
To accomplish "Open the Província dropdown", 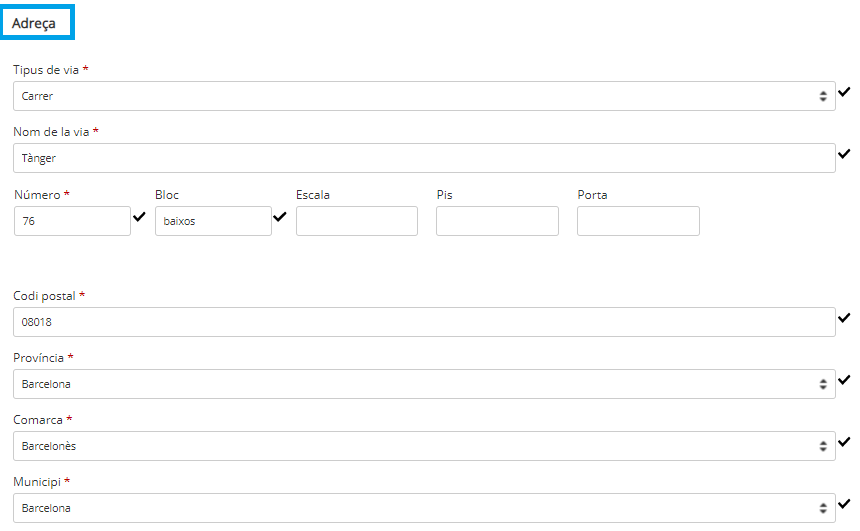I will click(424, 384).
